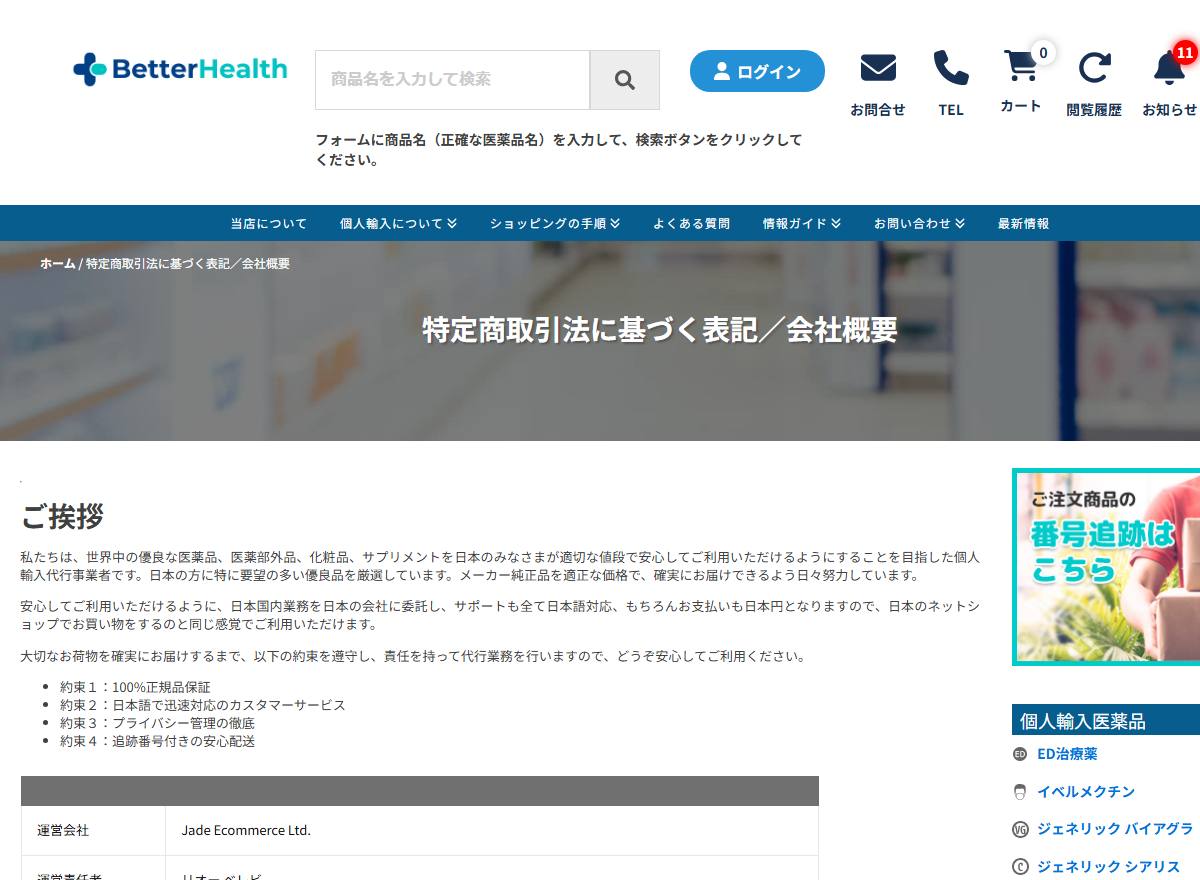The width and height of the screenshot is (1200, 880).
Task: Click the search magnifier button
Action: click(x=625, y=80)
